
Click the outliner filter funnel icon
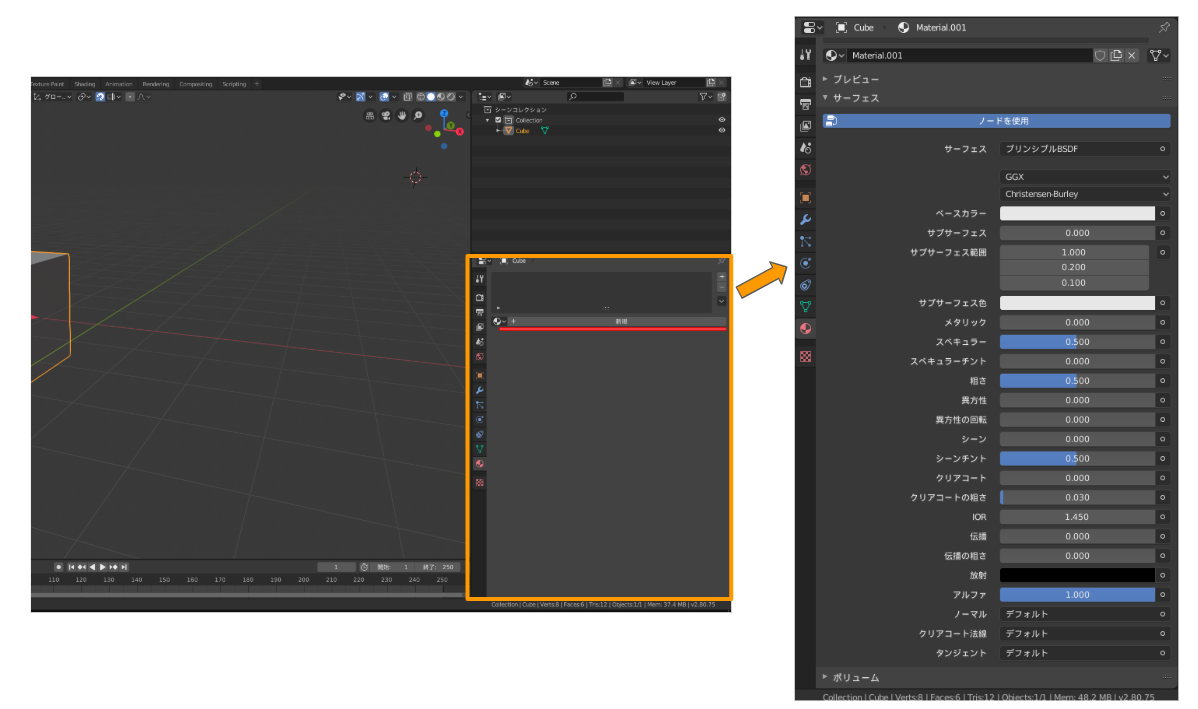click(x=704, y=96)
